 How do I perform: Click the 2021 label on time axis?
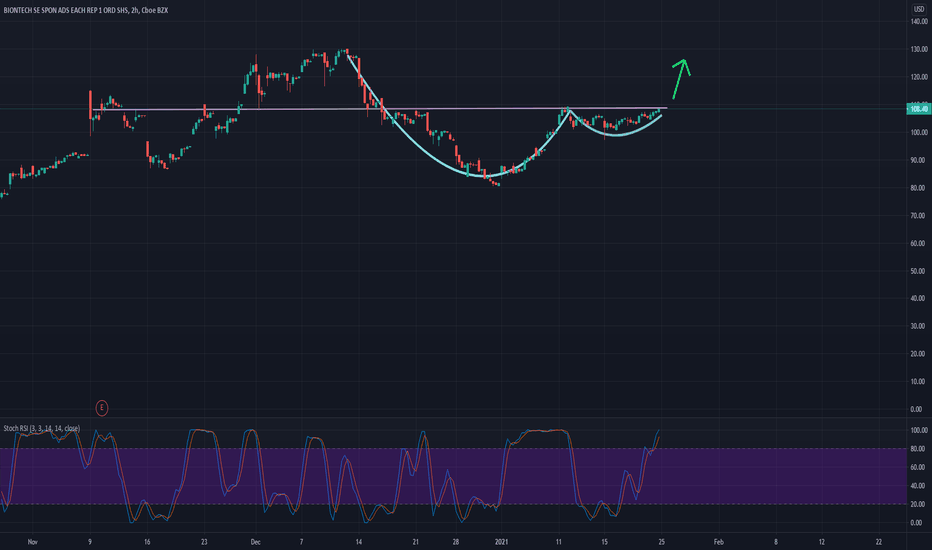pos(502,542)
